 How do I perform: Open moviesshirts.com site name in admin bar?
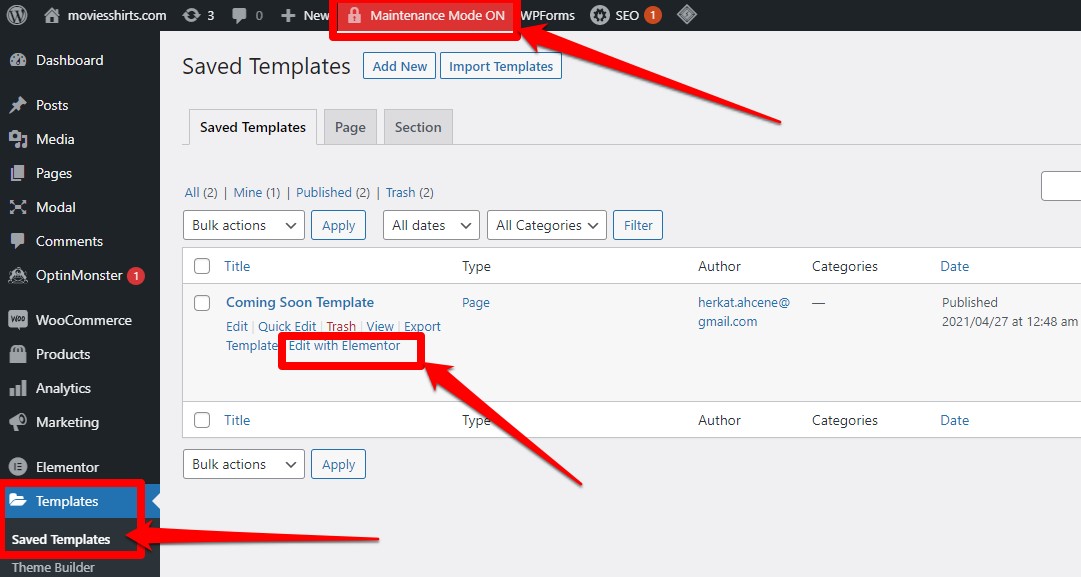(x=117, y=15)
